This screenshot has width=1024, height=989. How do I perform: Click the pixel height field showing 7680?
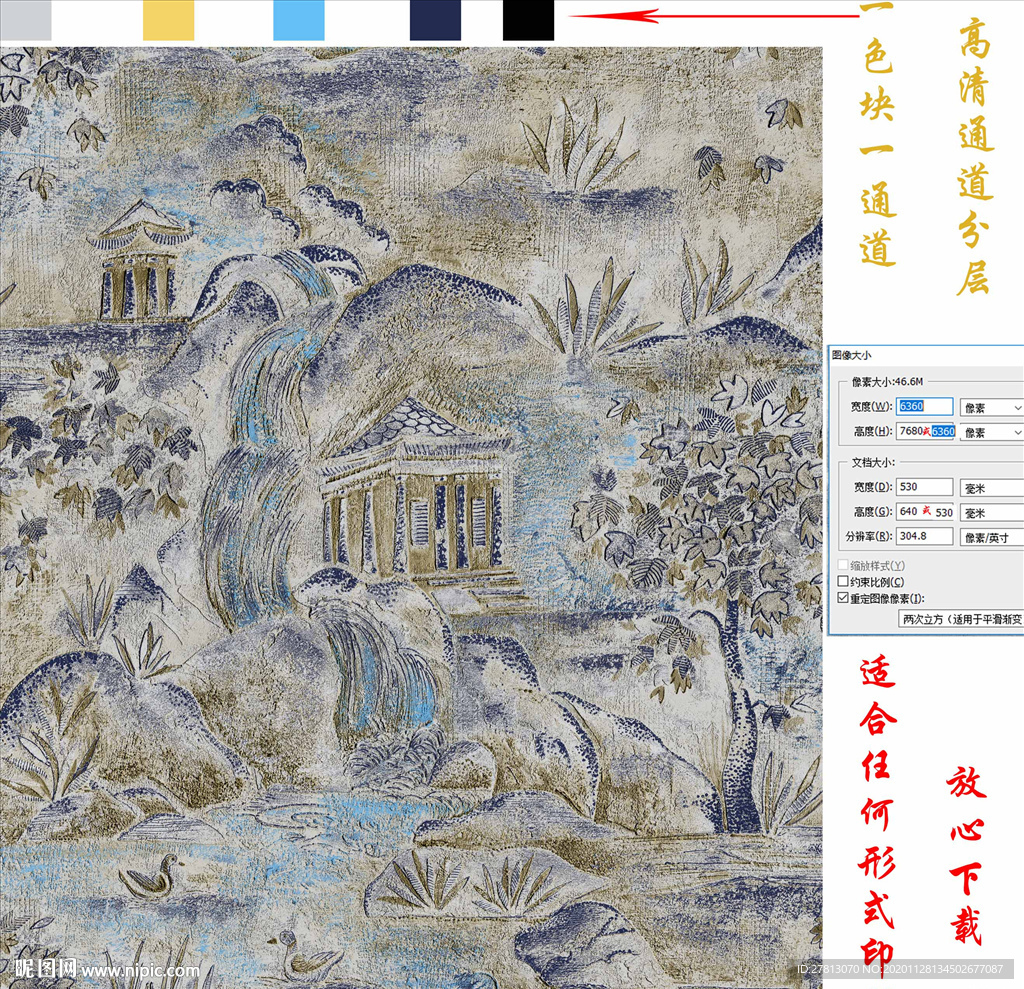[x=926, y=431]
